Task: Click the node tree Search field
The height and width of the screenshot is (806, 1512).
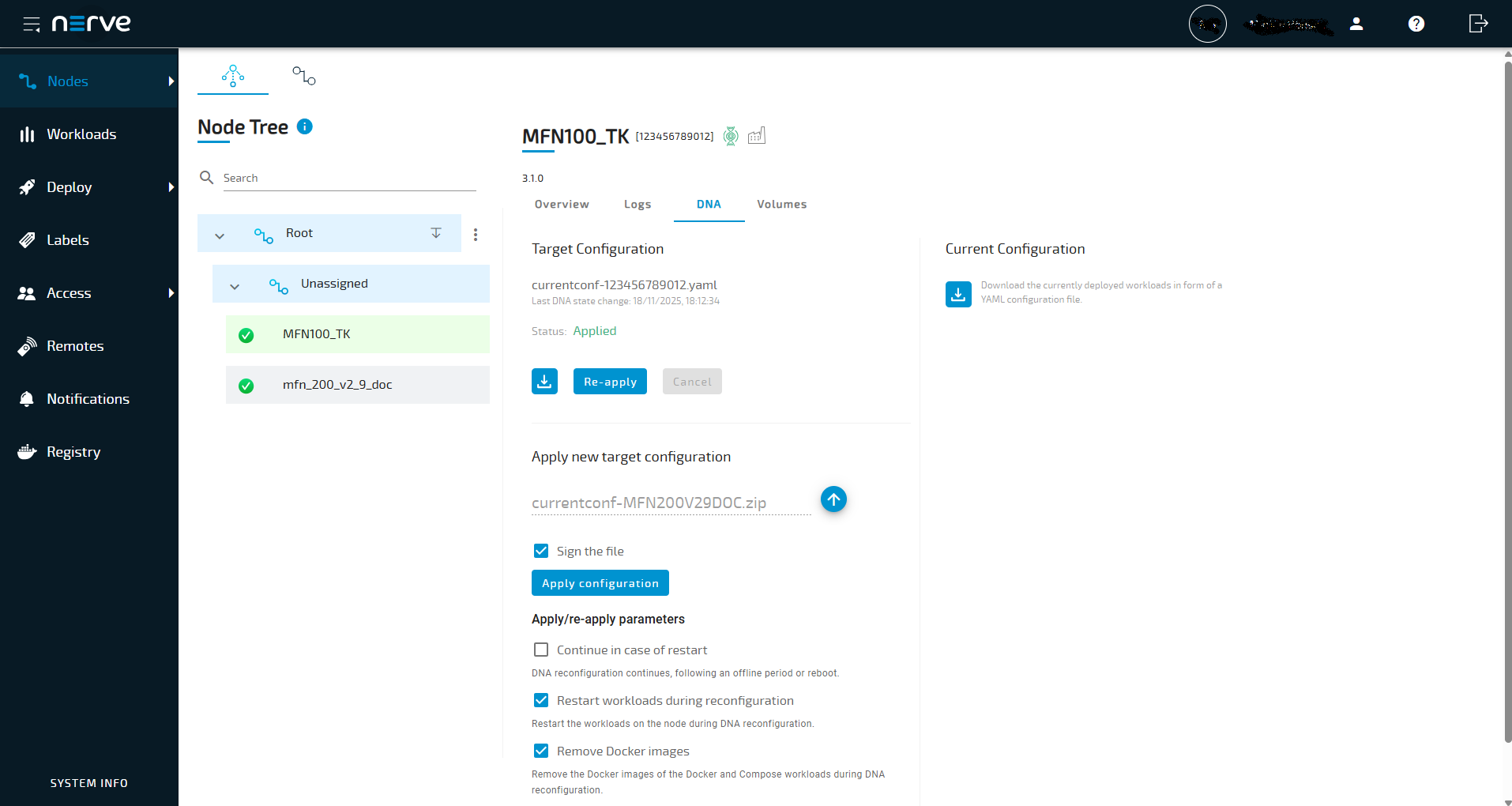Action: coord(348,177)
